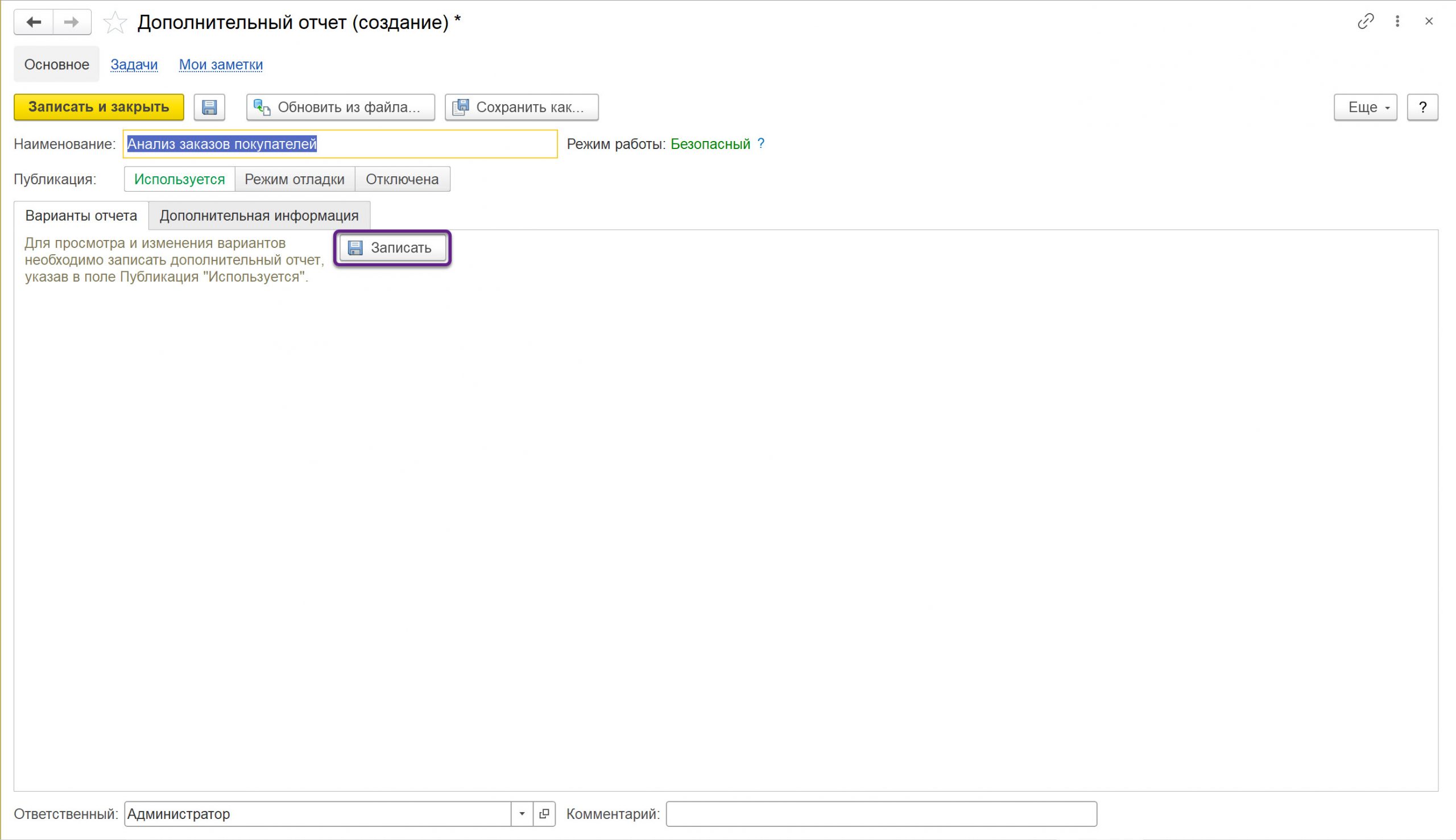The height and width of the screenshot is (840, 1456).
Task: Click the blue question mark near Безопасный
Action: point(761,144)
